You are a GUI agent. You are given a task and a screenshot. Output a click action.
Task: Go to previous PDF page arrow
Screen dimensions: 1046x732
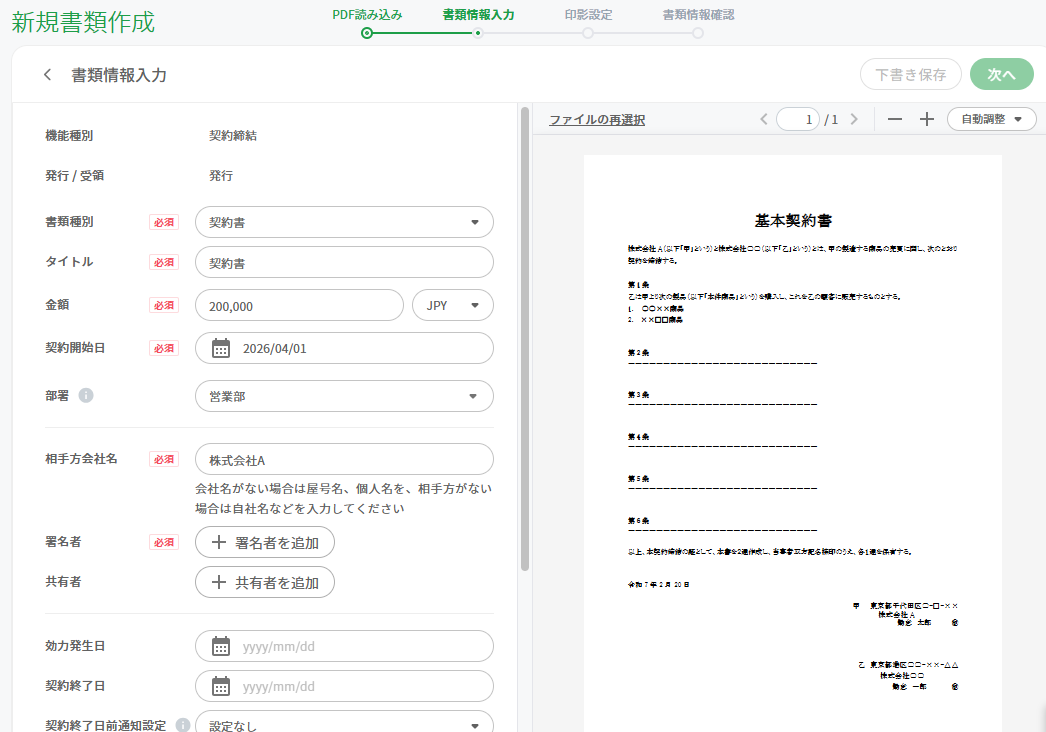point(764,119)
